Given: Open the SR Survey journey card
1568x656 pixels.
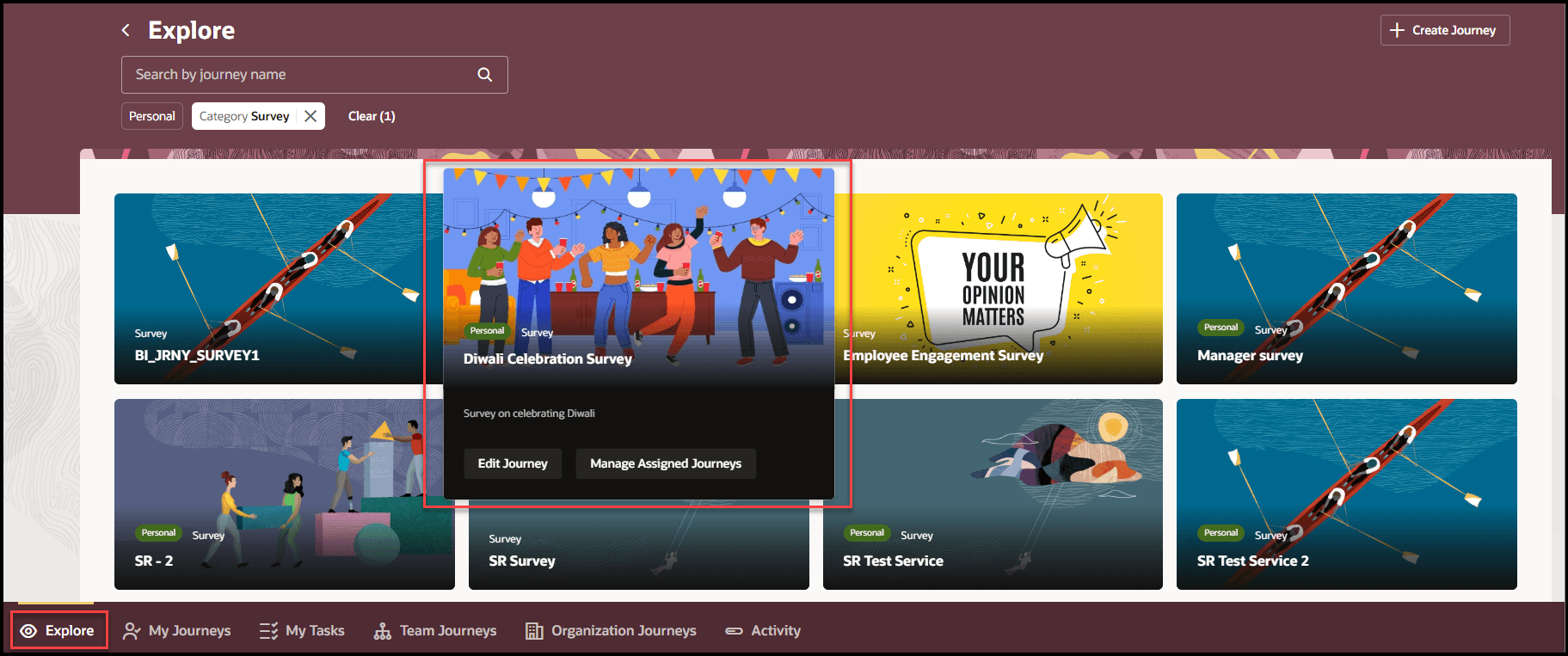Looking at the screenshot, I should tap(639, 546).
